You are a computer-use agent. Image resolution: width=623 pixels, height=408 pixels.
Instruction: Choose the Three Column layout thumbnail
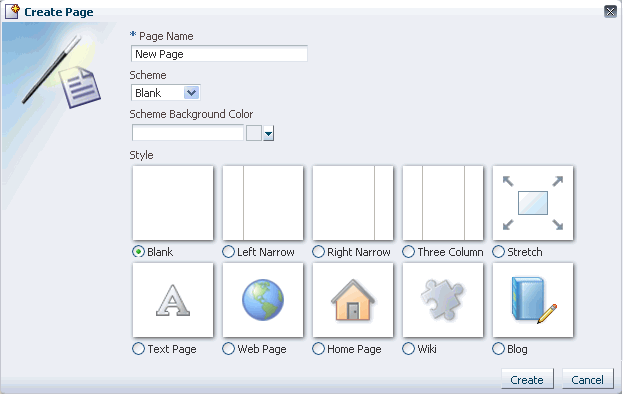[x=442, y=203]
